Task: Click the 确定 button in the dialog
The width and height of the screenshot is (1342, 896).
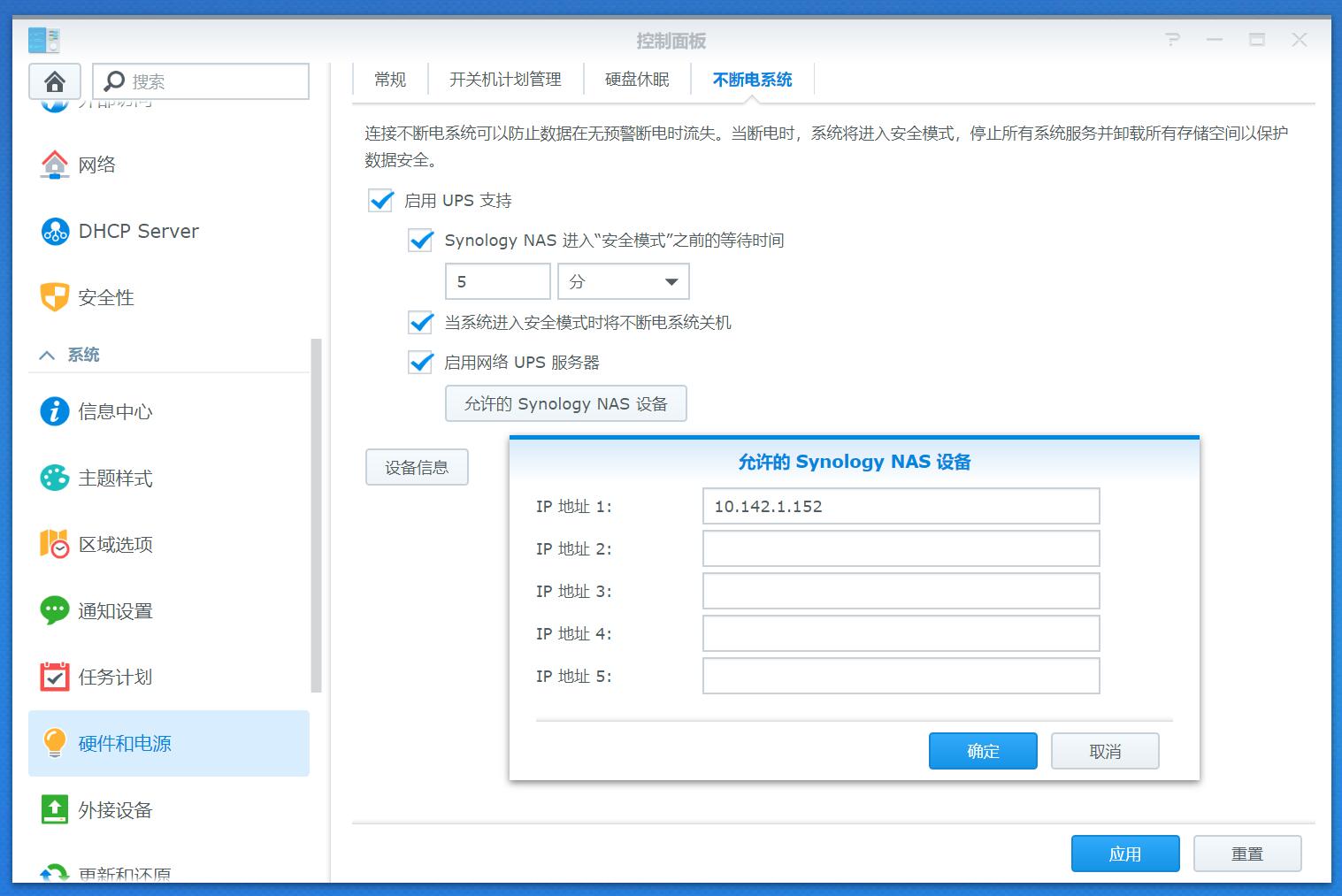Action: click(982, 750)
